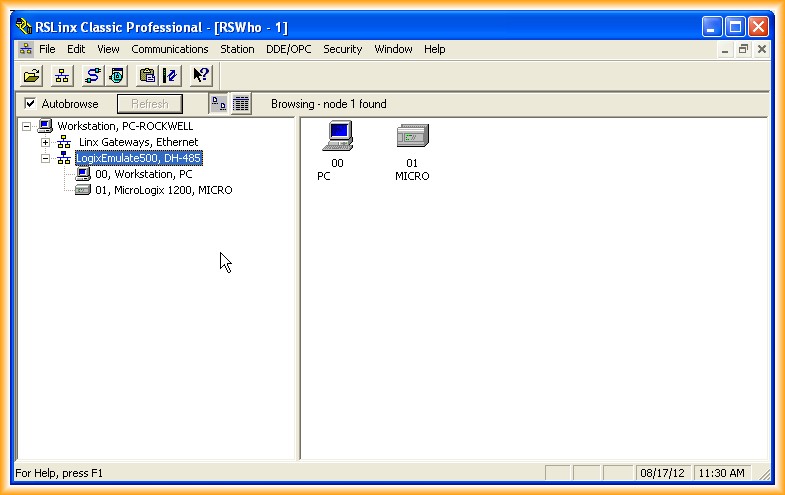Viewport: 785px width, 495px height.
Task: Click the Open Project folder toolbar icon
Action: pos(32,75)
